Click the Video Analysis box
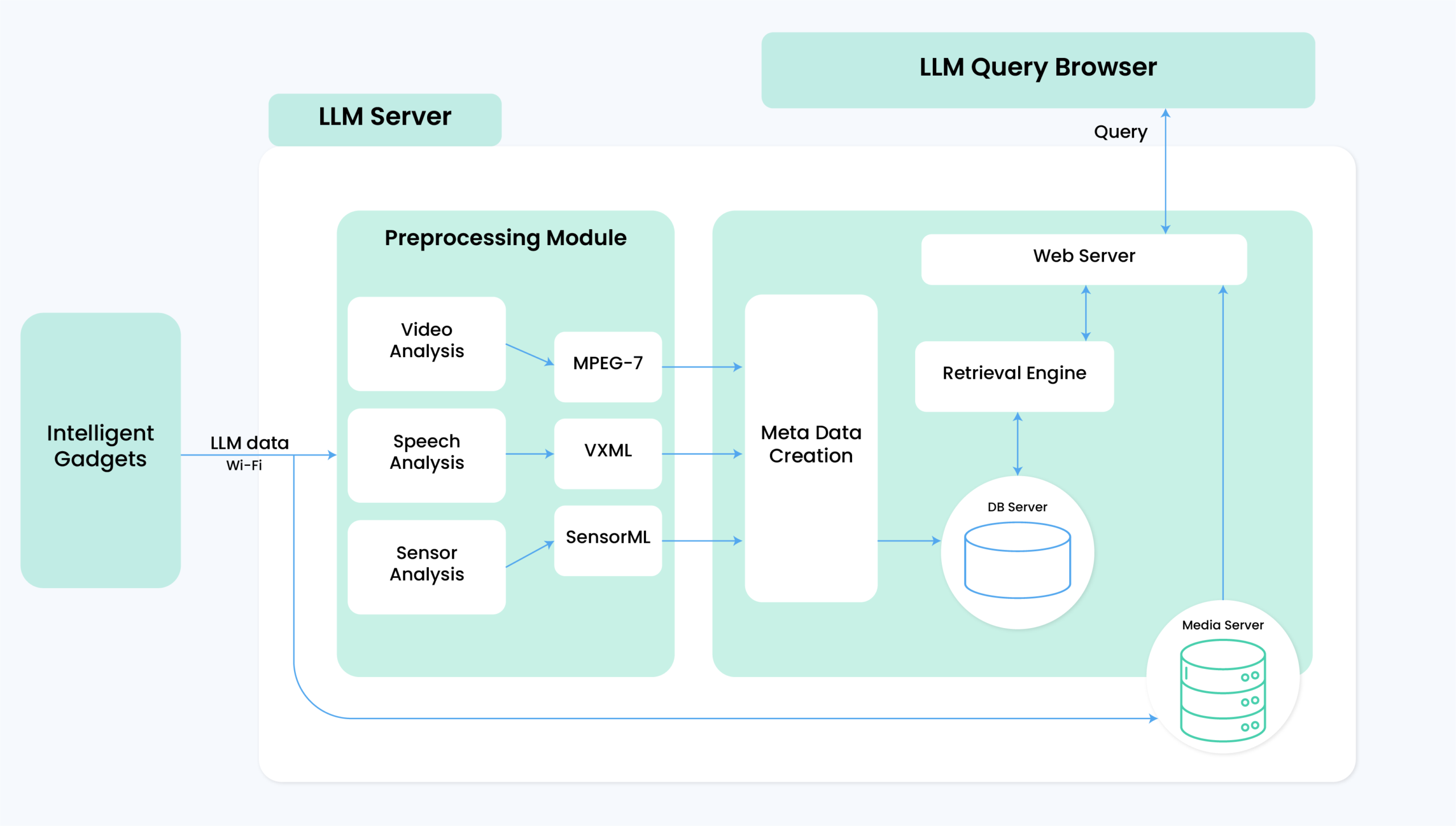The width and height of the screenshot is (1456, 826). tap(427, 344)
